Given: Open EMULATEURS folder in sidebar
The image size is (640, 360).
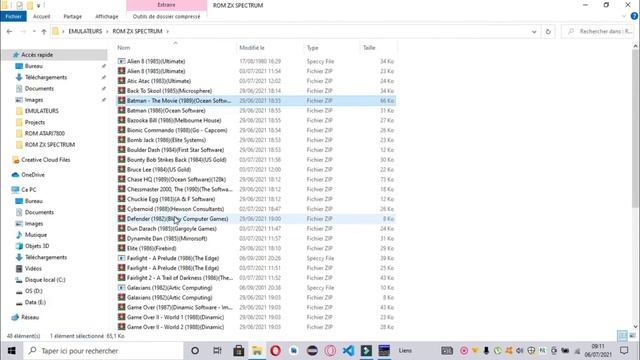Looking at the screenshot, I should pyautogui.click(x=42, y=111).
